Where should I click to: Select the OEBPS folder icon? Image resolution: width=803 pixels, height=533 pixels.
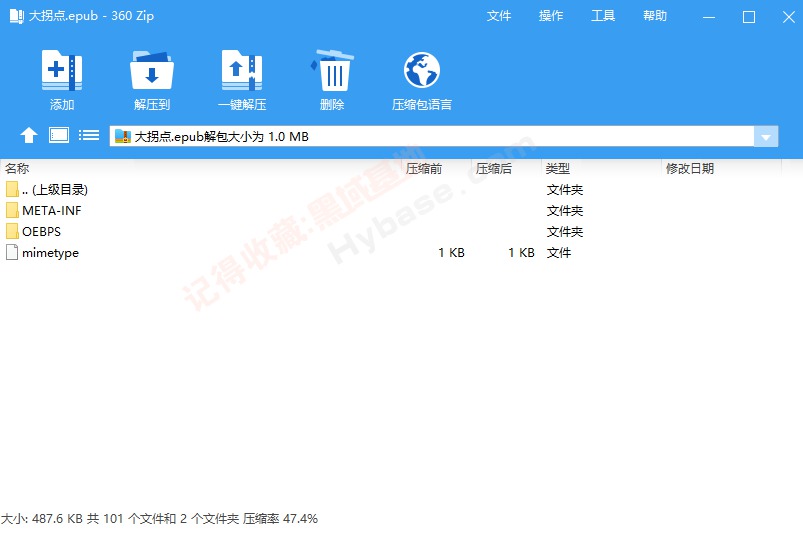point(12,231)
